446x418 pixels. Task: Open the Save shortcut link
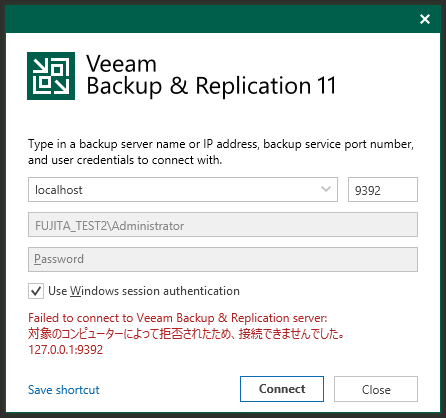64,390
